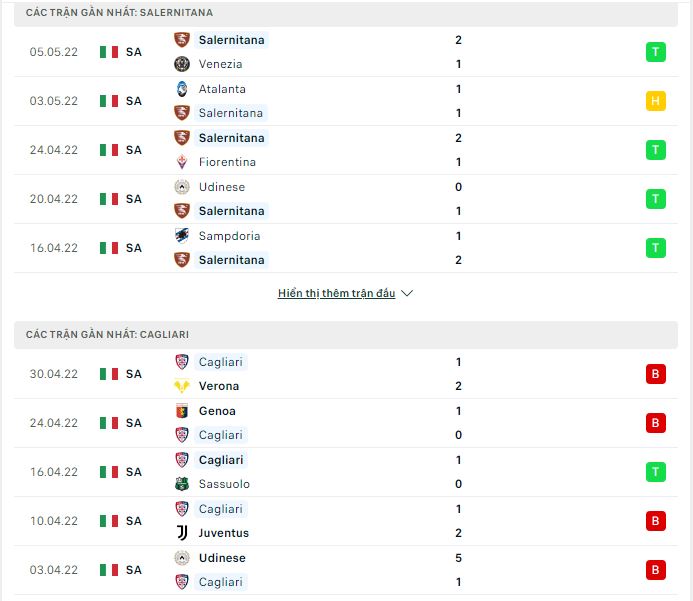This screenshot has width=693, height=601.
Task: Click the yellow H draw badge for Atalanta match
Action: pos(655,101)
